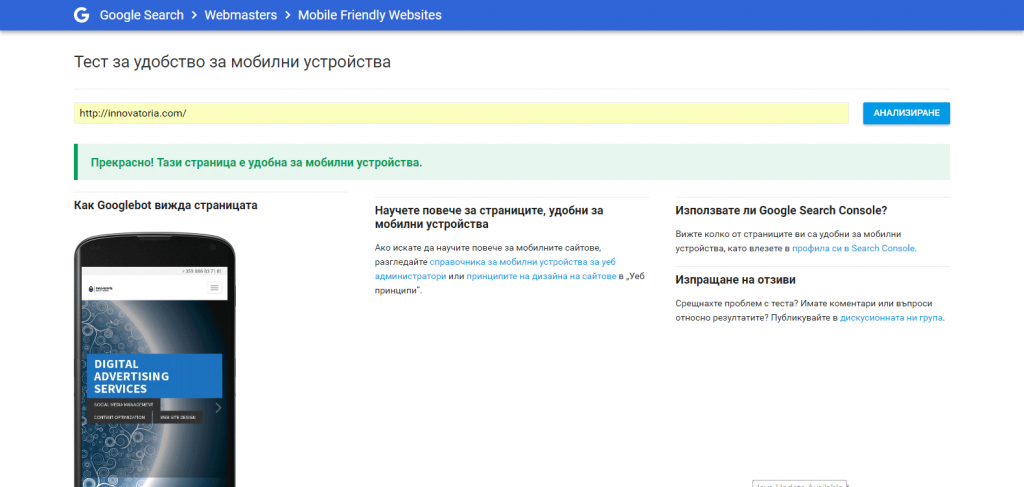This screenshot has height=487, width=1024.
Task: Open профила си в Search Console link
Action: click(x=854, y=248)
